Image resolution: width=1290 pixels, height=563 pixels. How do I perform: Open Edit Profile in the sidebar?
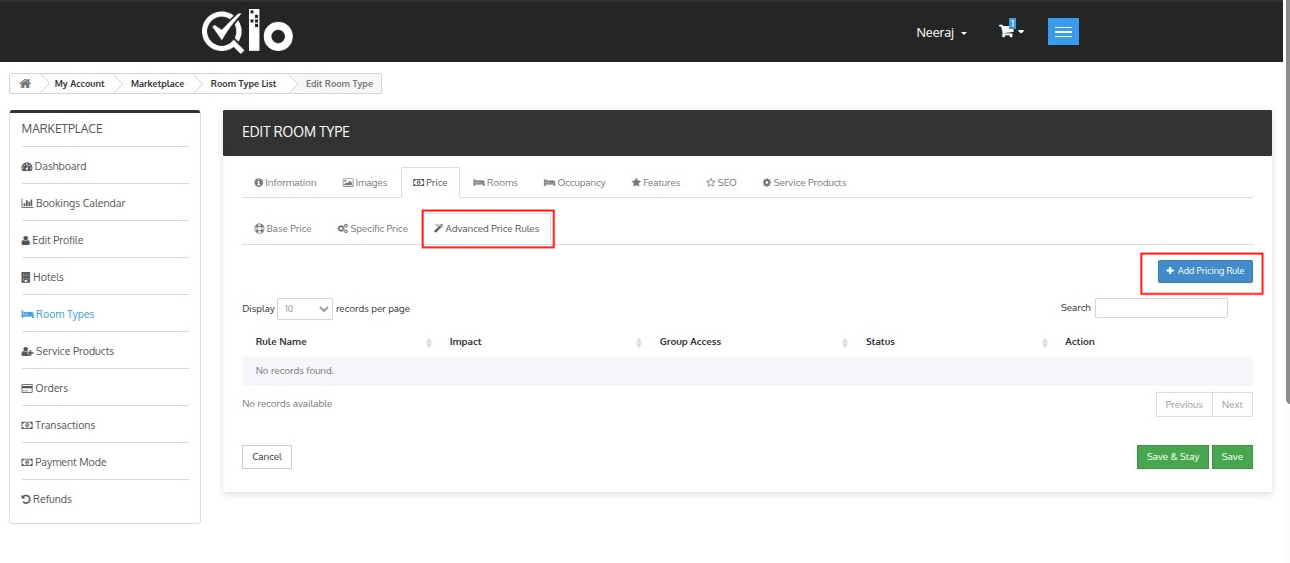(52, 240)
